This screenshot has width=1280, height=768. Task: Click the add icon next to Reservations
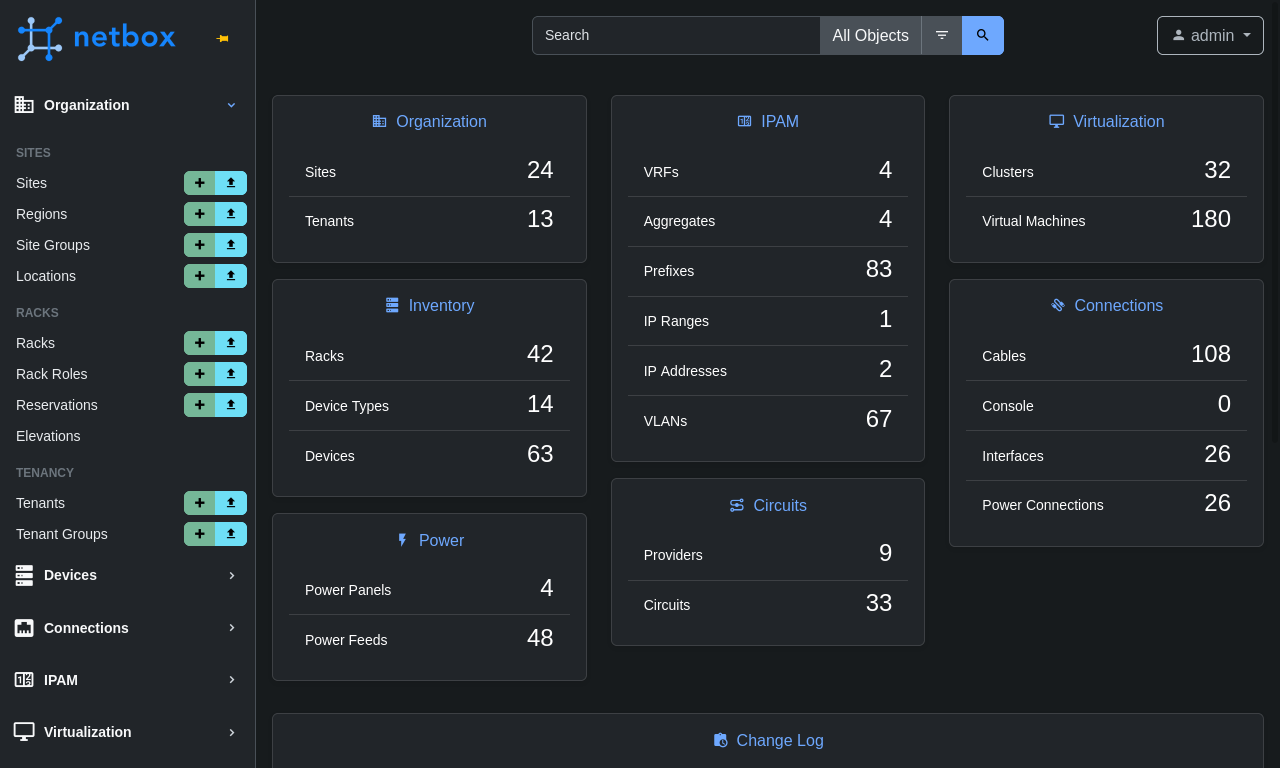198,405
